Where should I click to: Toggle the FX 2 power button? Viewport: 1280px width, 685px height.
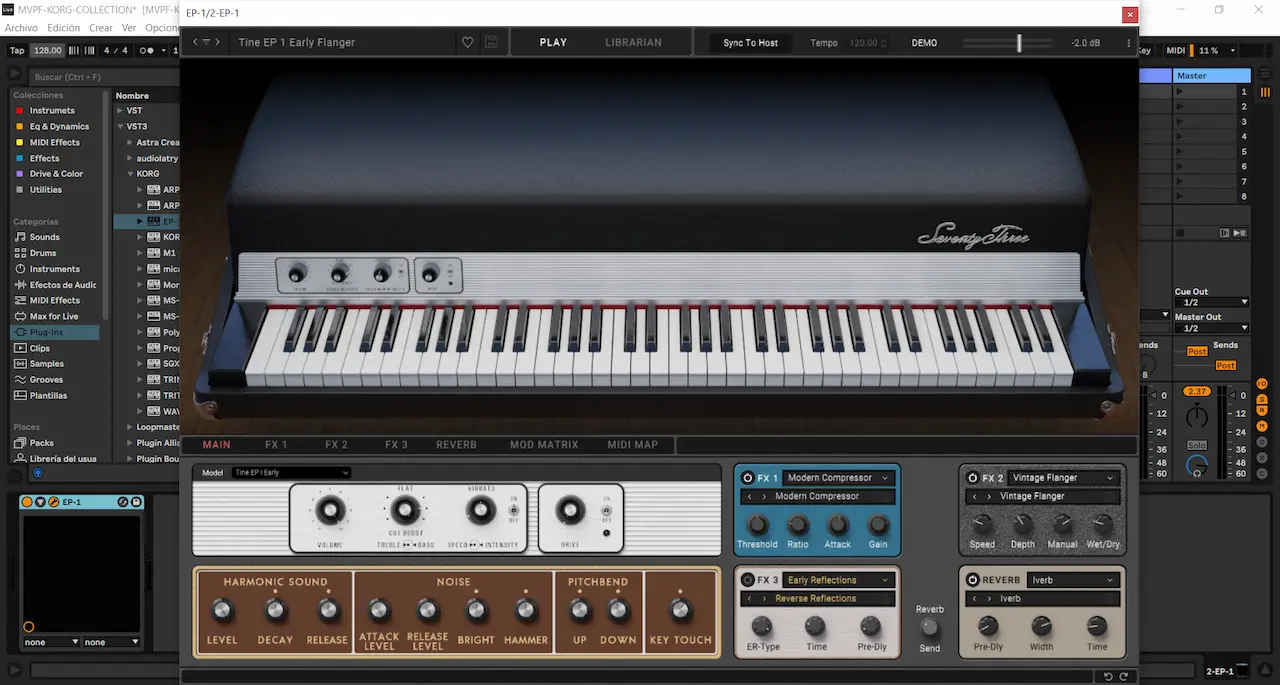pos(973,478)
